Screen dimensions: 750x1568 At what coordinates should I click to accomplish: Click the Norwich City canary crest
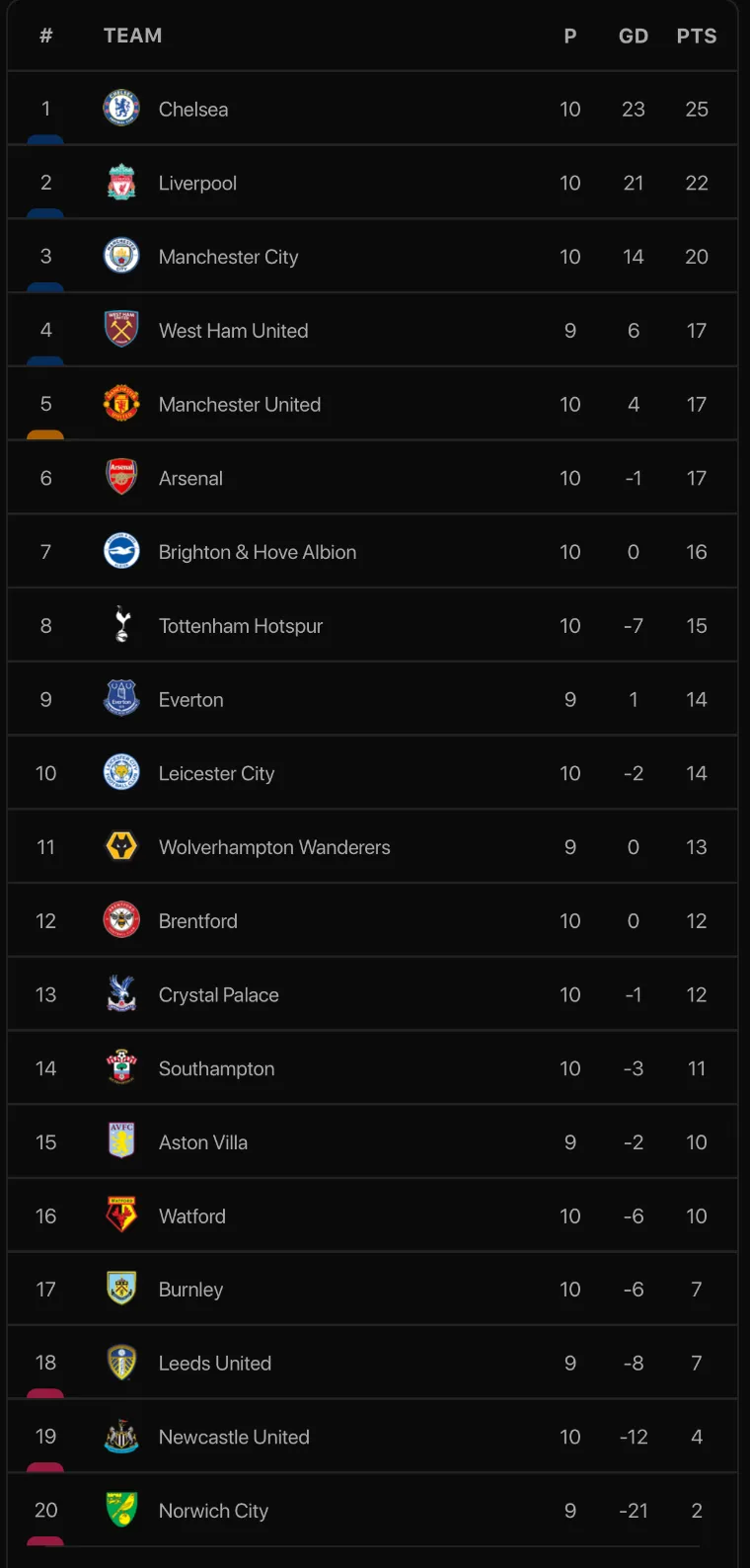click(121, 1510)
